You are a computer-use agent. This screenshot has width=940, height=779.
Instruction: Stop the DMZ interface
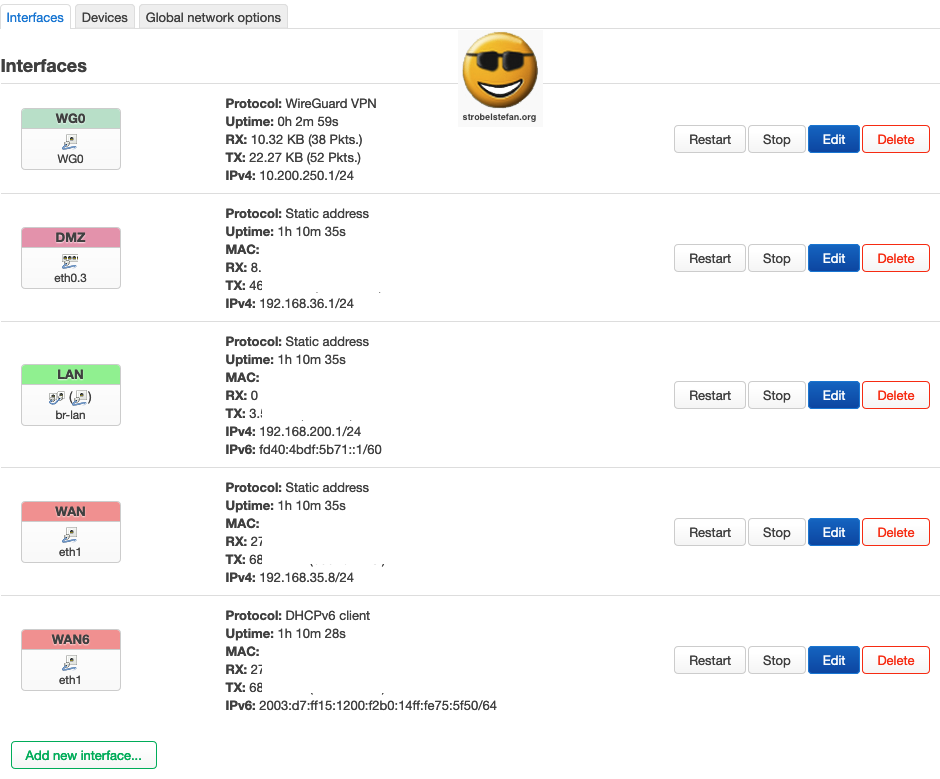point(776,258)
